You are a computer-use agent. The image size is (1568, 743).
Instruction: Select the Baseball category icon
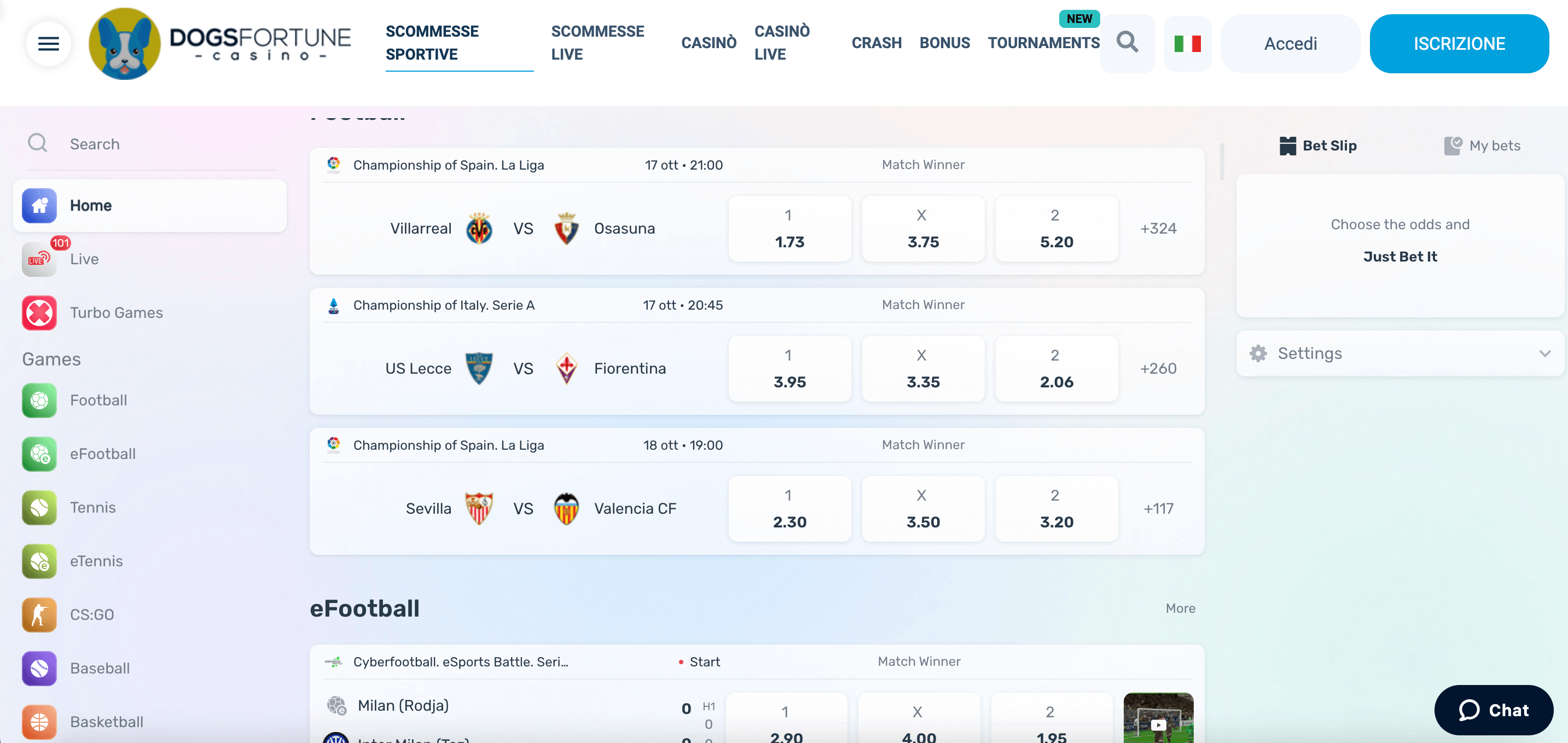click(x=39, y=668)
